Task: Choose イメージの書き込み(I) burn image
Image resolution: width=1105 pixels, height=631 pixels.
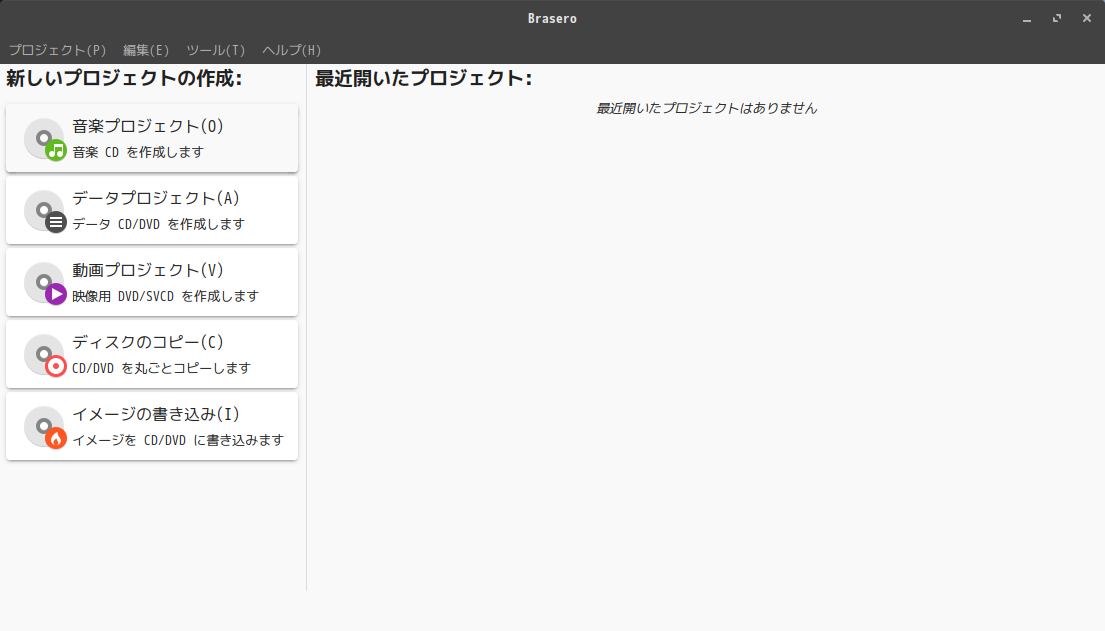Action: (152, 426)
